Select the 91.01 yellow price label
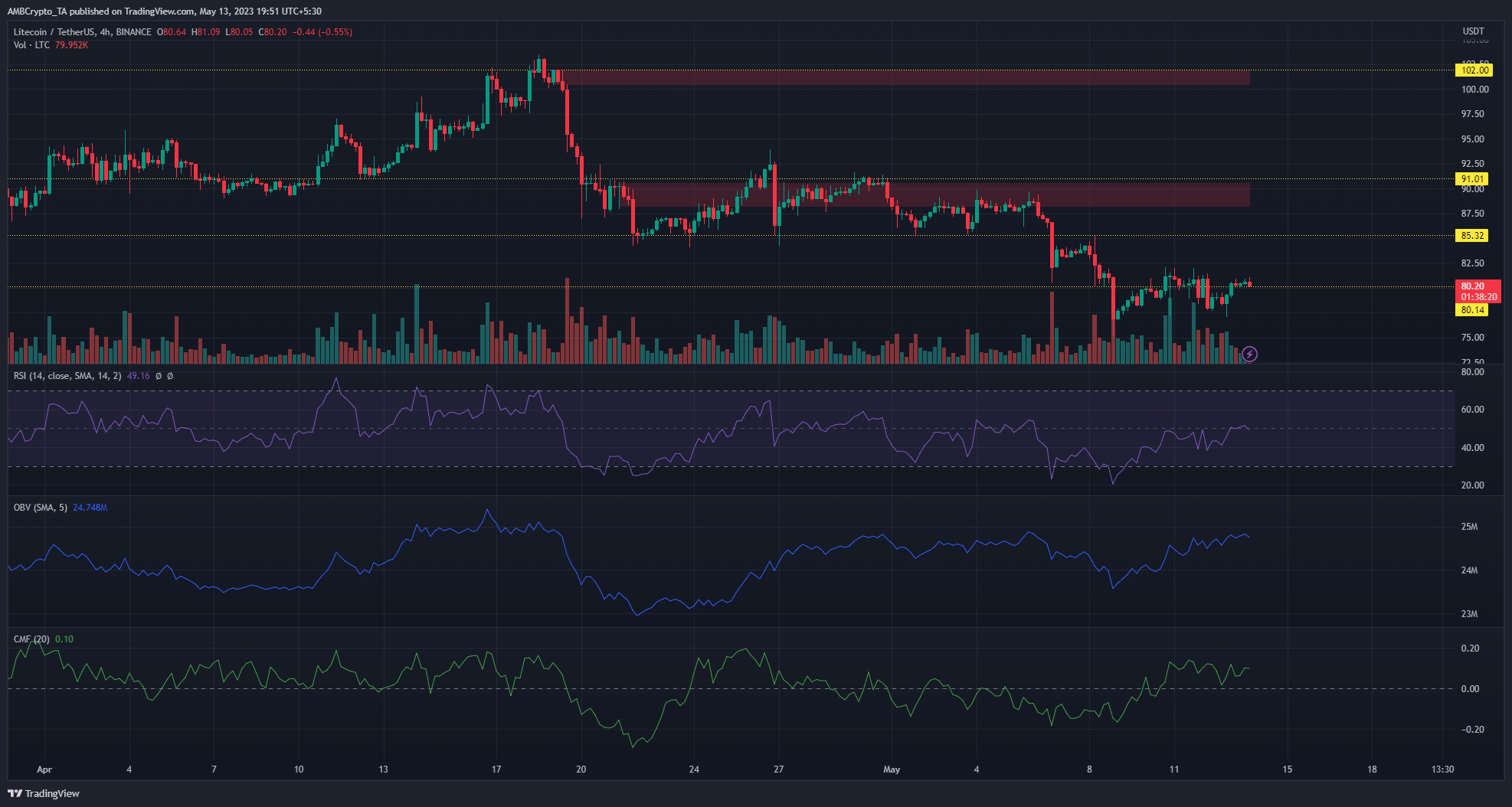Screen dimensions: 1512x807 coord(1471,179)
